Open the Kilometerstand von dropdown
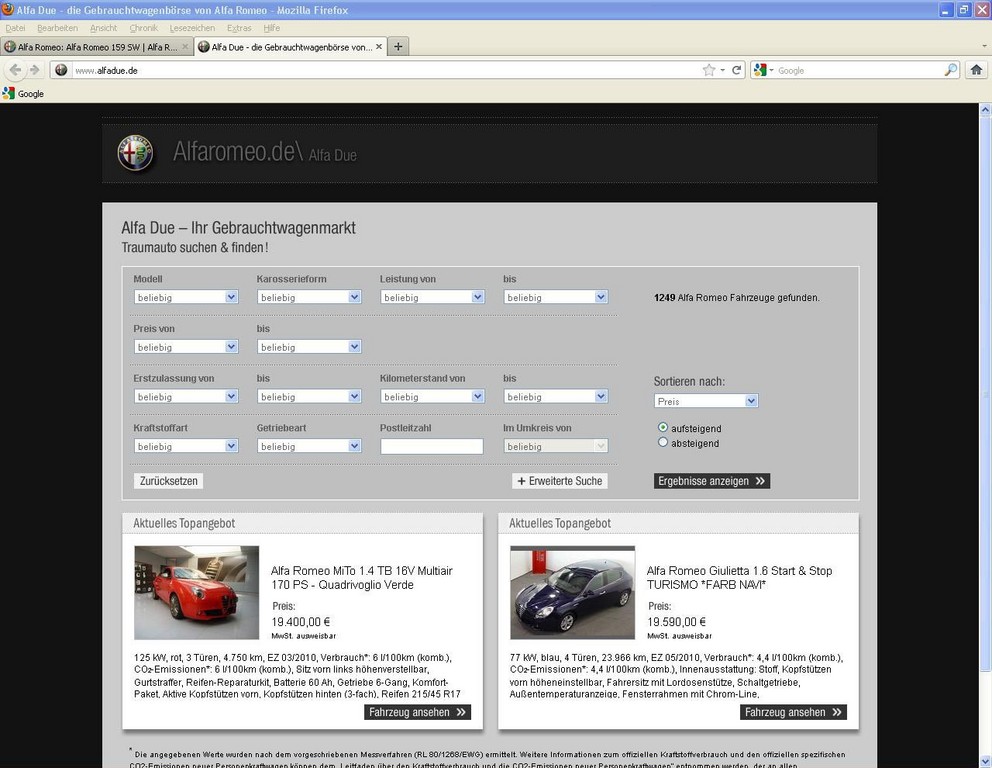The height and width of the screenshot is (768, 992). pos(432,397)
